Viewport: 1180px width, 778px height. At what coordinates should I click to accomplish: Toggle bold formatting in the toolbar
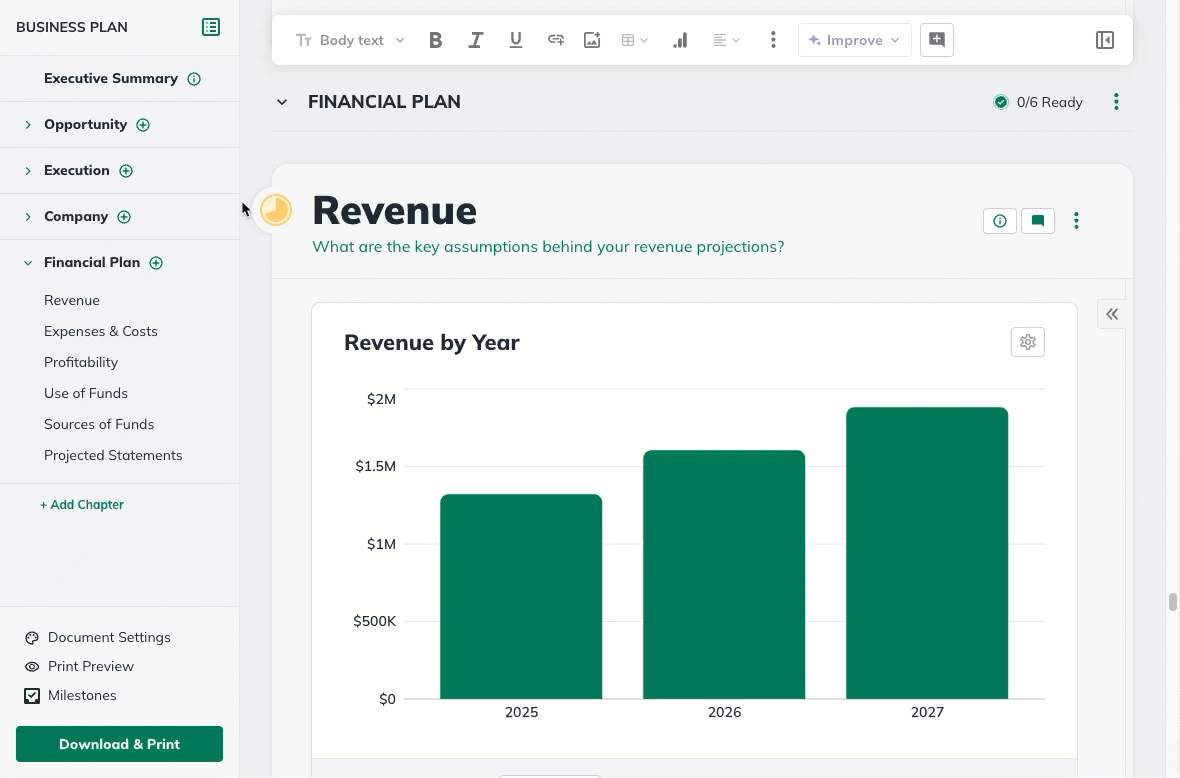(x=435, y=40)
